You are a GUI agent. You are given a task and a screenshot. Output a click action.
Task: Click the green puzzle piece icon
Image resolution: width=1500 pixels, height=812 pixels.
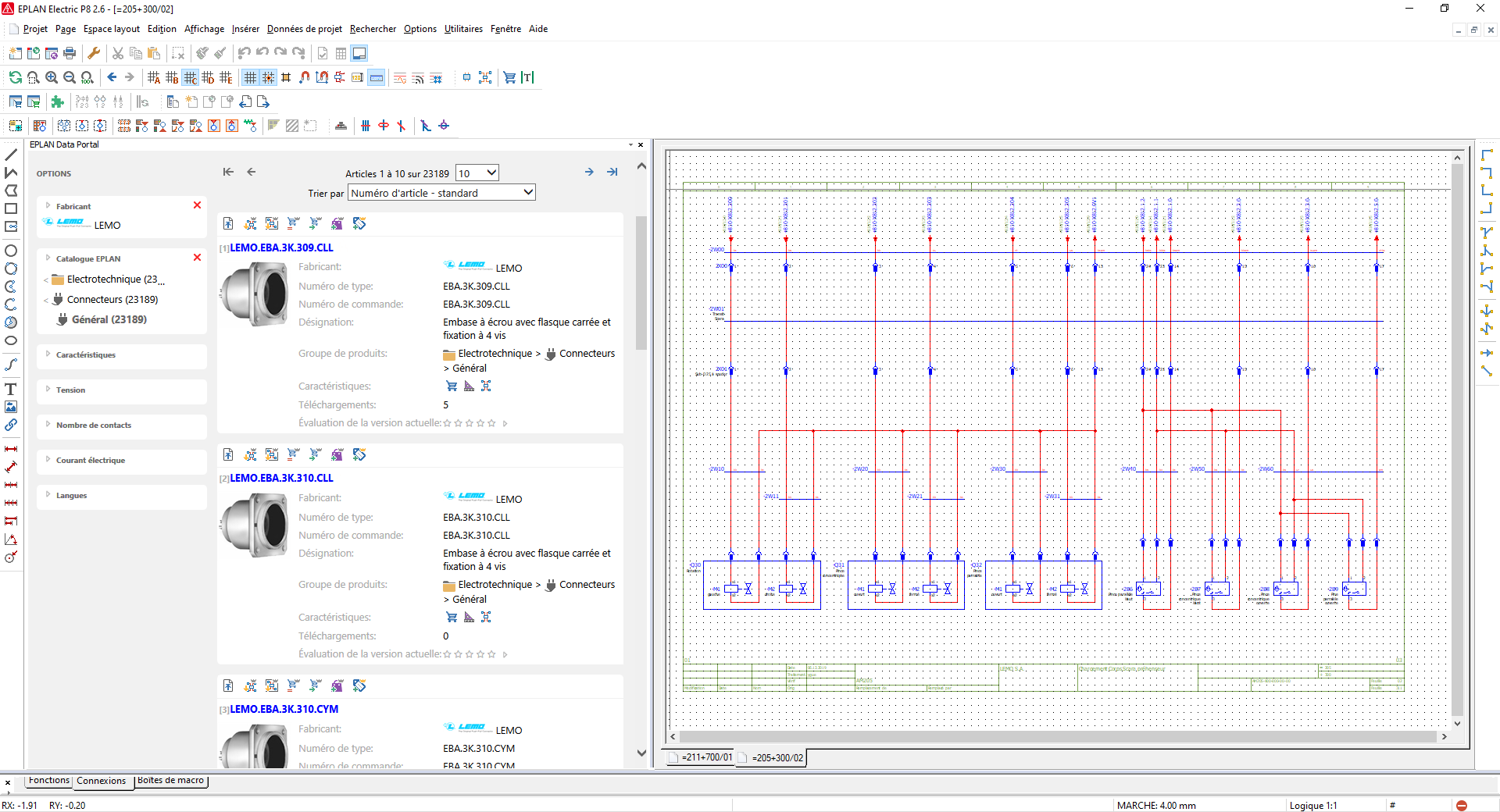pos(57,101)
